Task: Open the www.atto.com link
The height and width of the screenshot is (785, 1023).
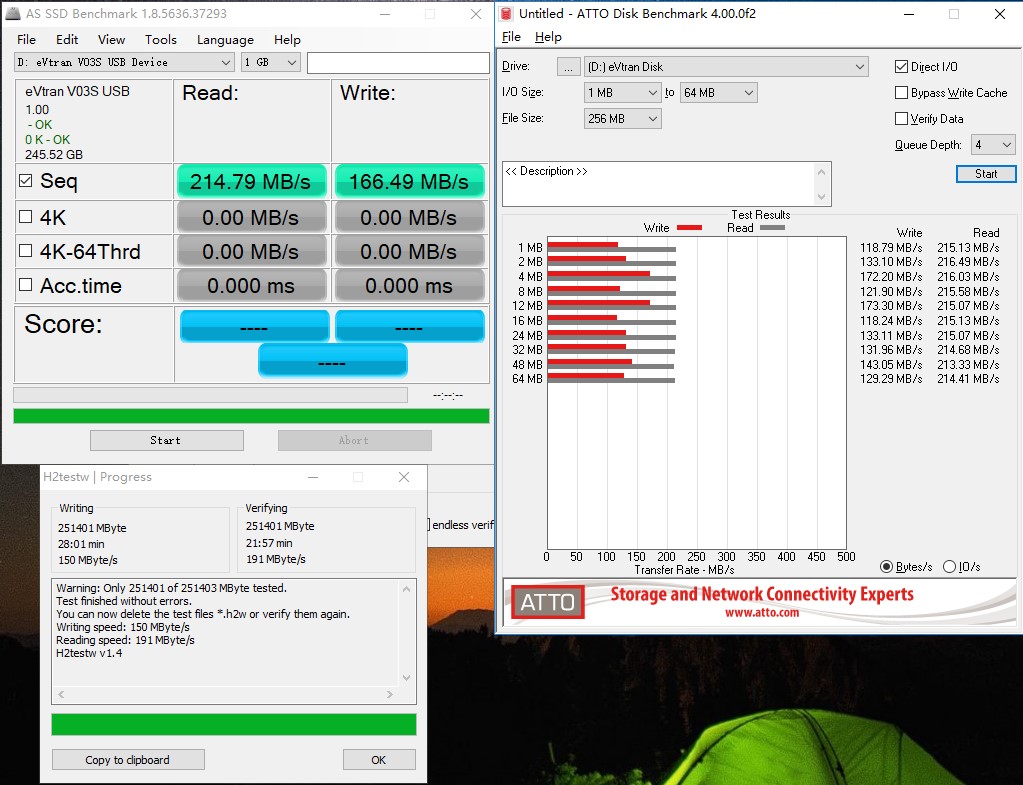Action: pyautogui.click(x=761, y=612)
